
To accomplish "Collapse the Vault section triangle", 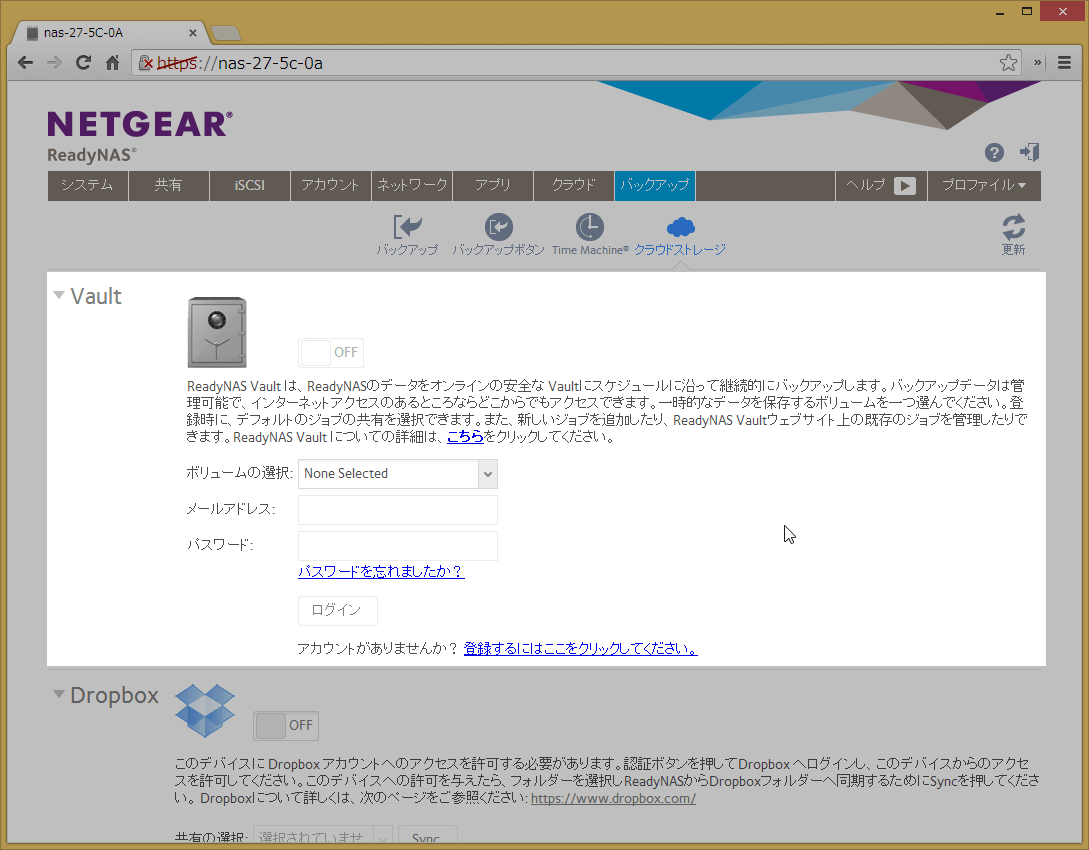I will (59, 296).
